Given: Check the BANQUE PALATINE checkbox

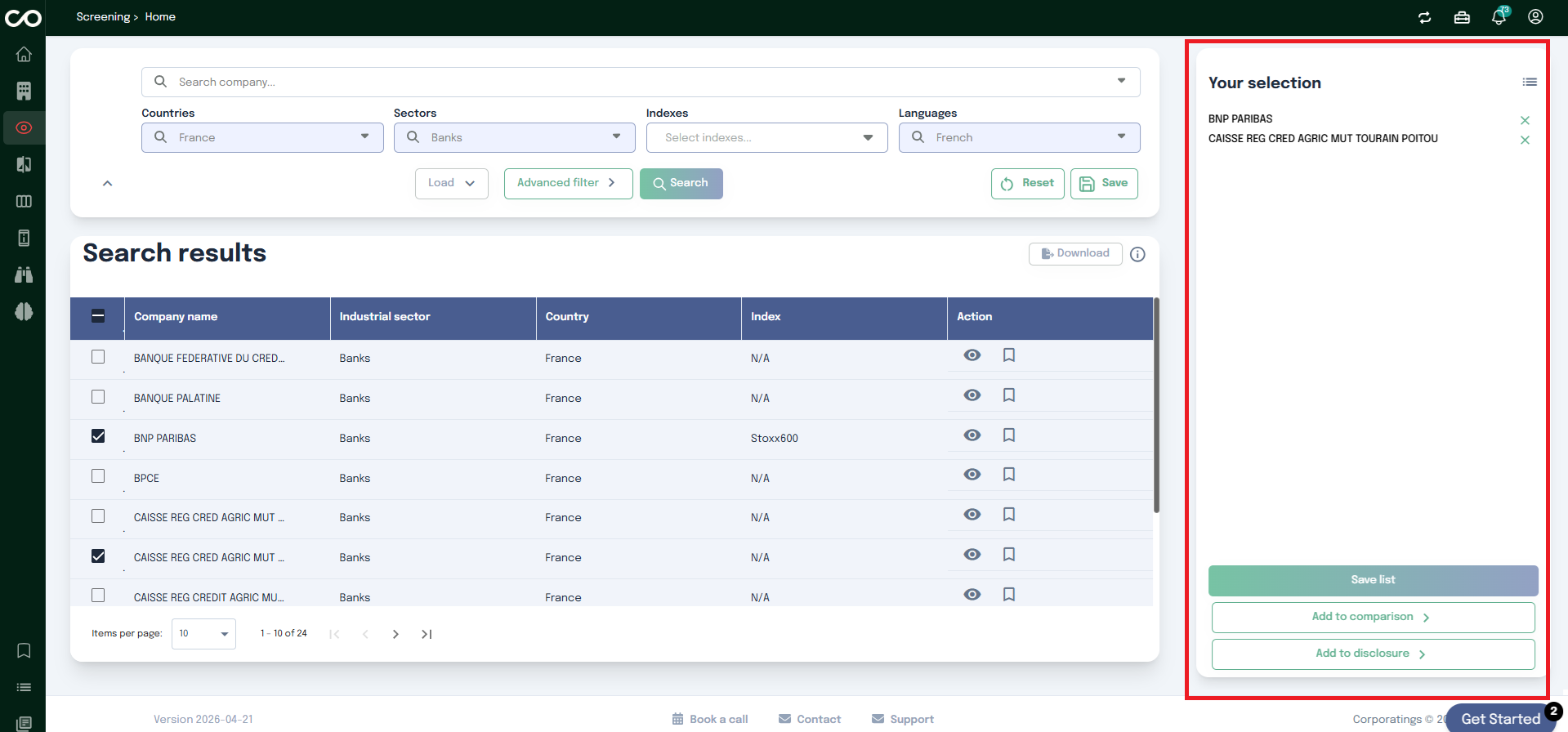Looking at the screenshot, I should (x=98, y=396).
